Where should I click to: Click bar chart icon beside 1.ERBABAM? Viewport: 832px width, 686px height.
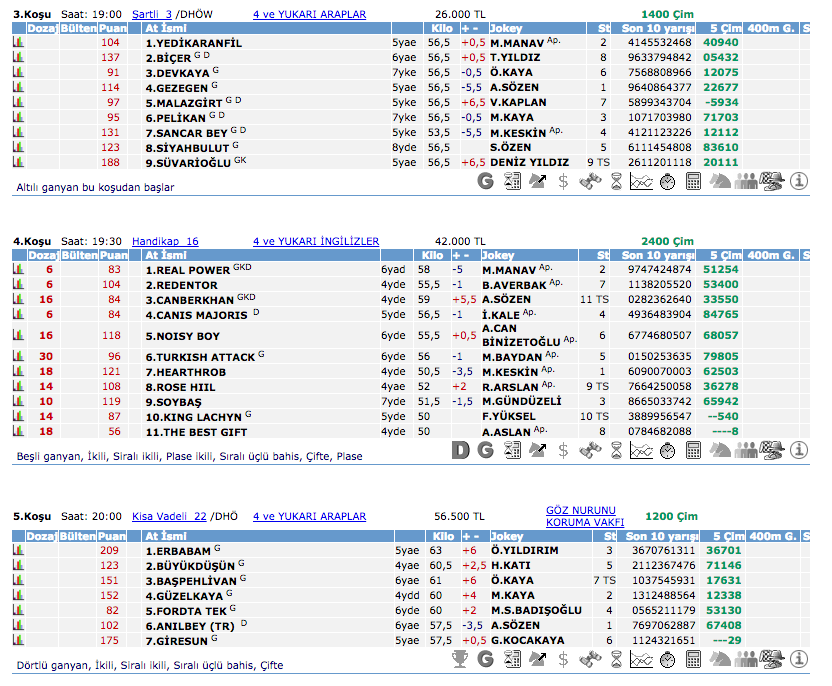[x=18, y=551]
